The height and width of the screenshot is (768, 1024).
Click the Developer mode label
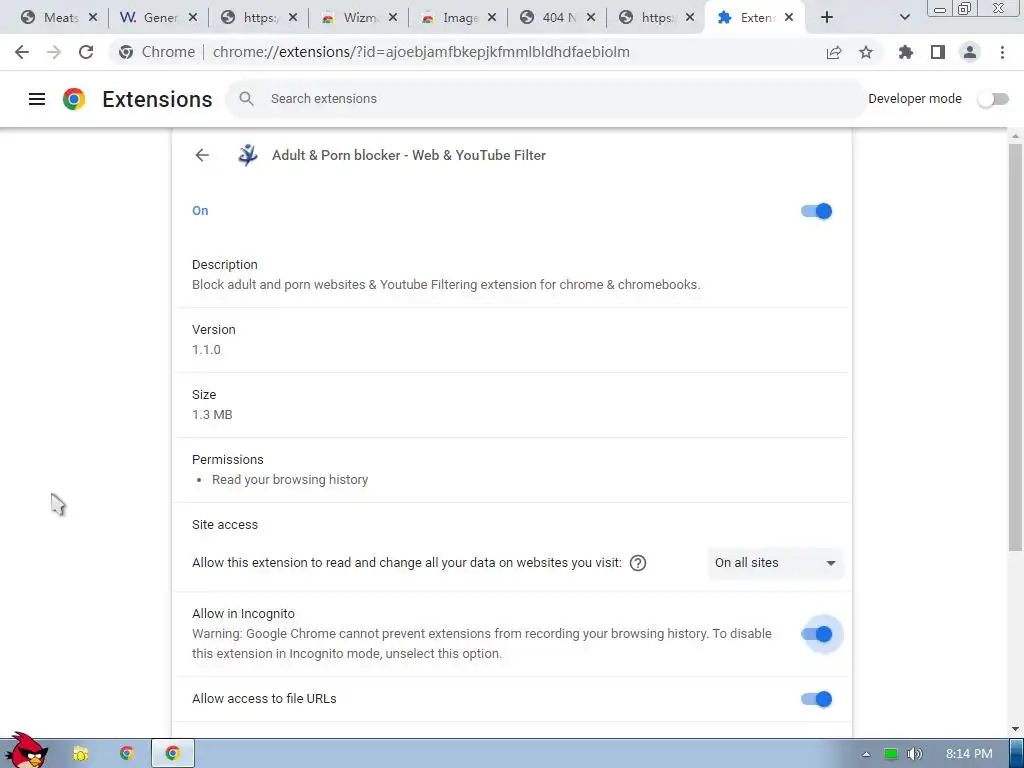[915, 99]
